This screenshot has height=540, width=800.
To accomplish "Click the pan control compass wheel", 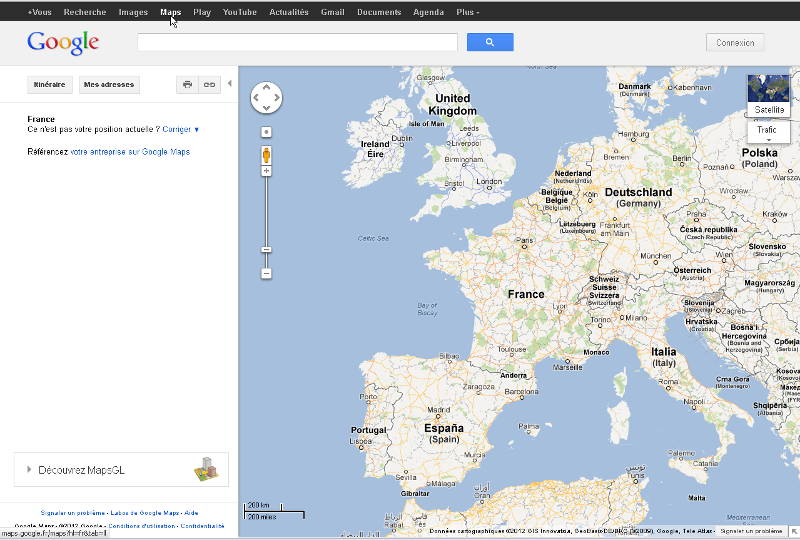I will [266, 97].
